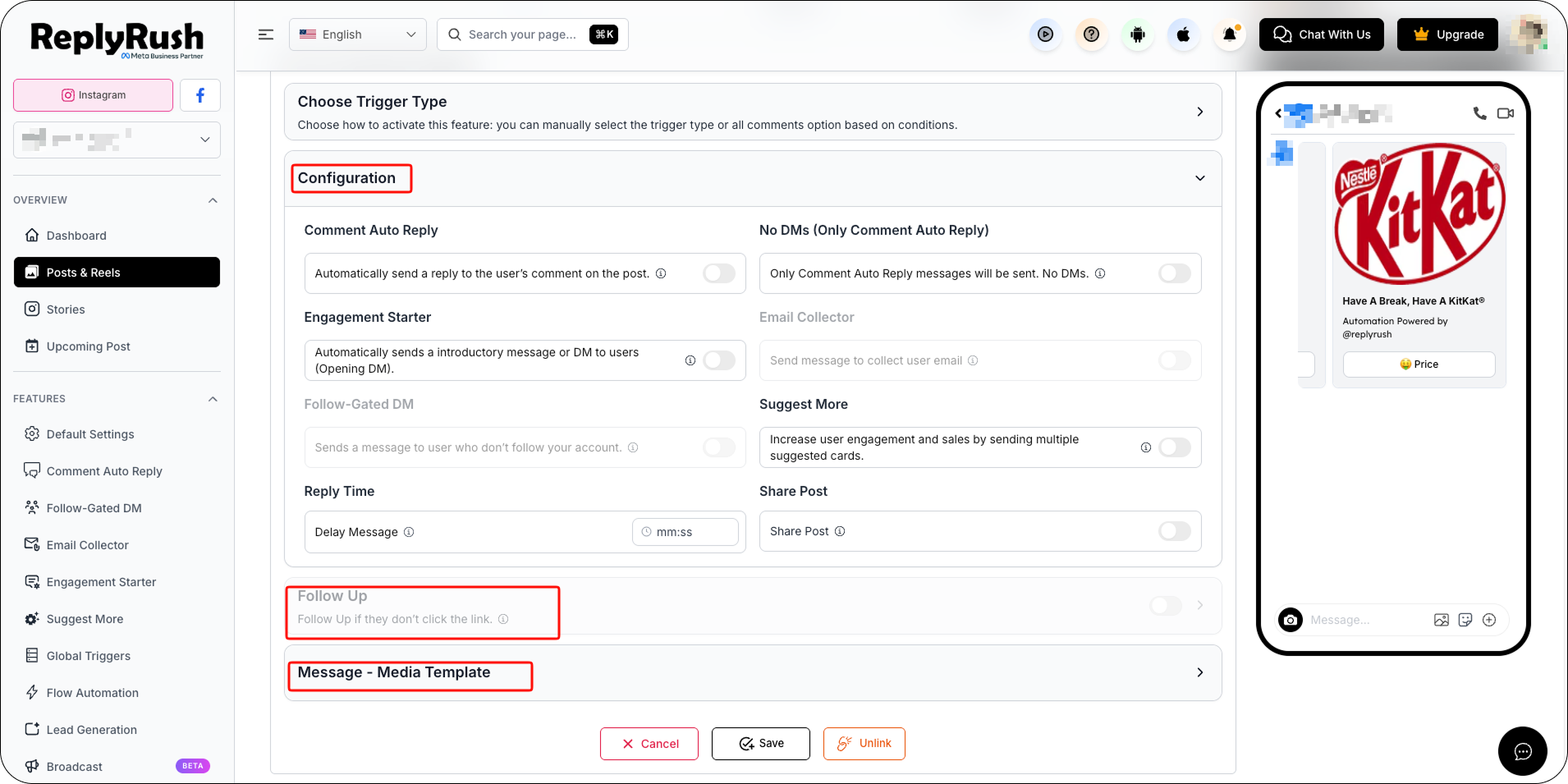Open Chat With Us

pyautogui.click(x=1322, y=34)
